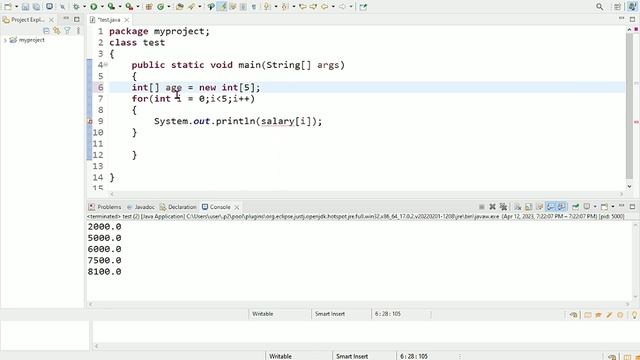
Task: Click the Search magnifier icon top right
Action: pyautogui.click(x=600, y=7)
